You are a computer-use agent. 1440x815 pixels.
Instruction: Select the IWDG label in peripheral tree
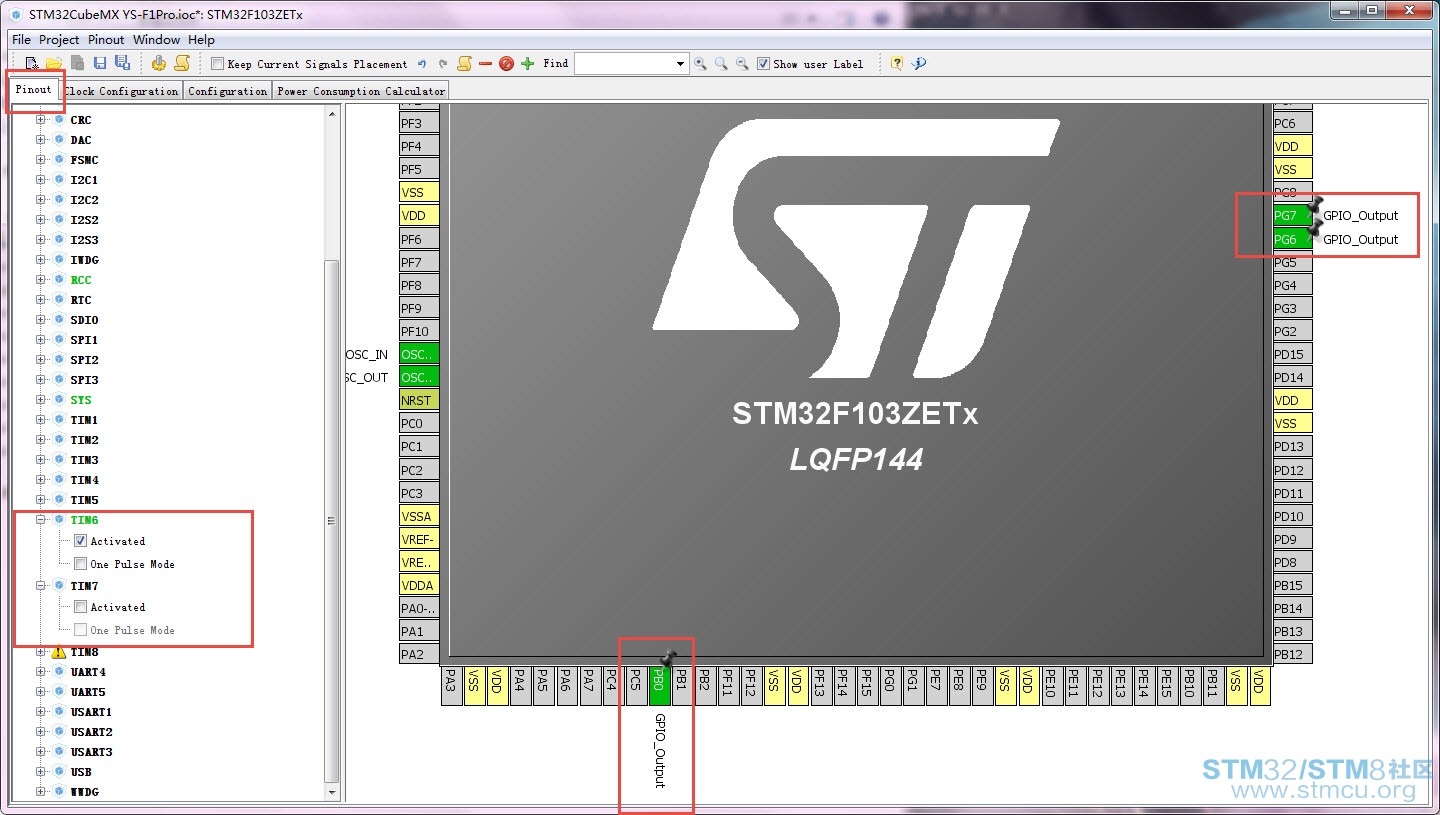pos(85,260)
